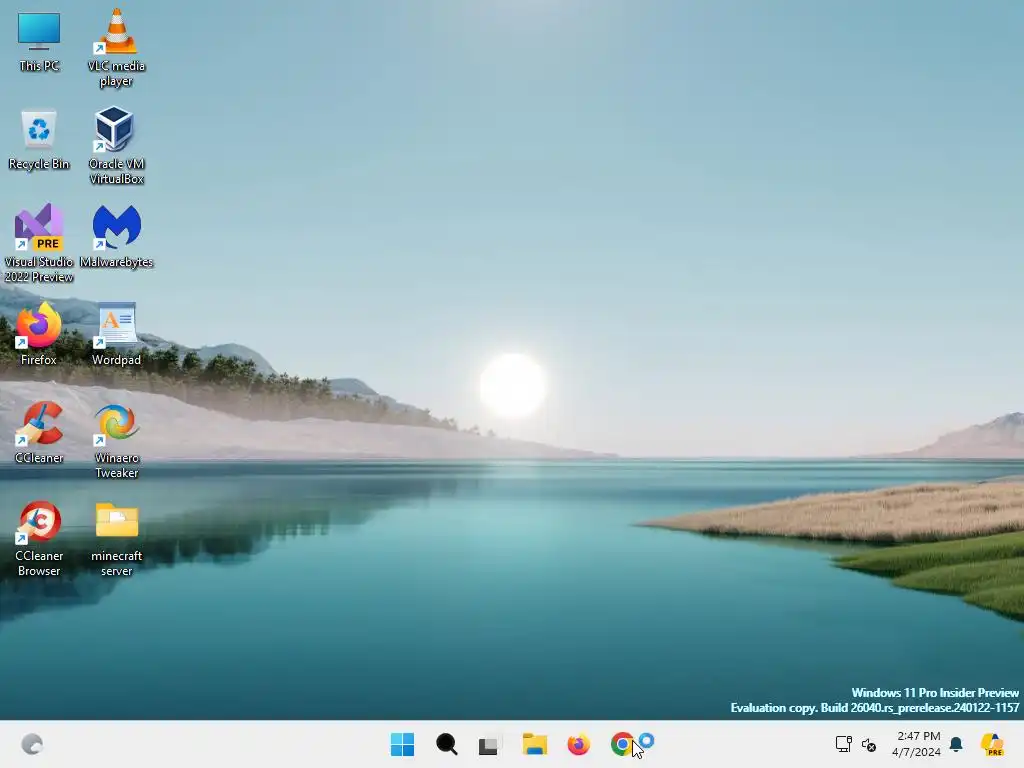The width and height of the screenshot is (1024, 768).
Task: Open Task View from the taskbar
Action: (490, 744)
